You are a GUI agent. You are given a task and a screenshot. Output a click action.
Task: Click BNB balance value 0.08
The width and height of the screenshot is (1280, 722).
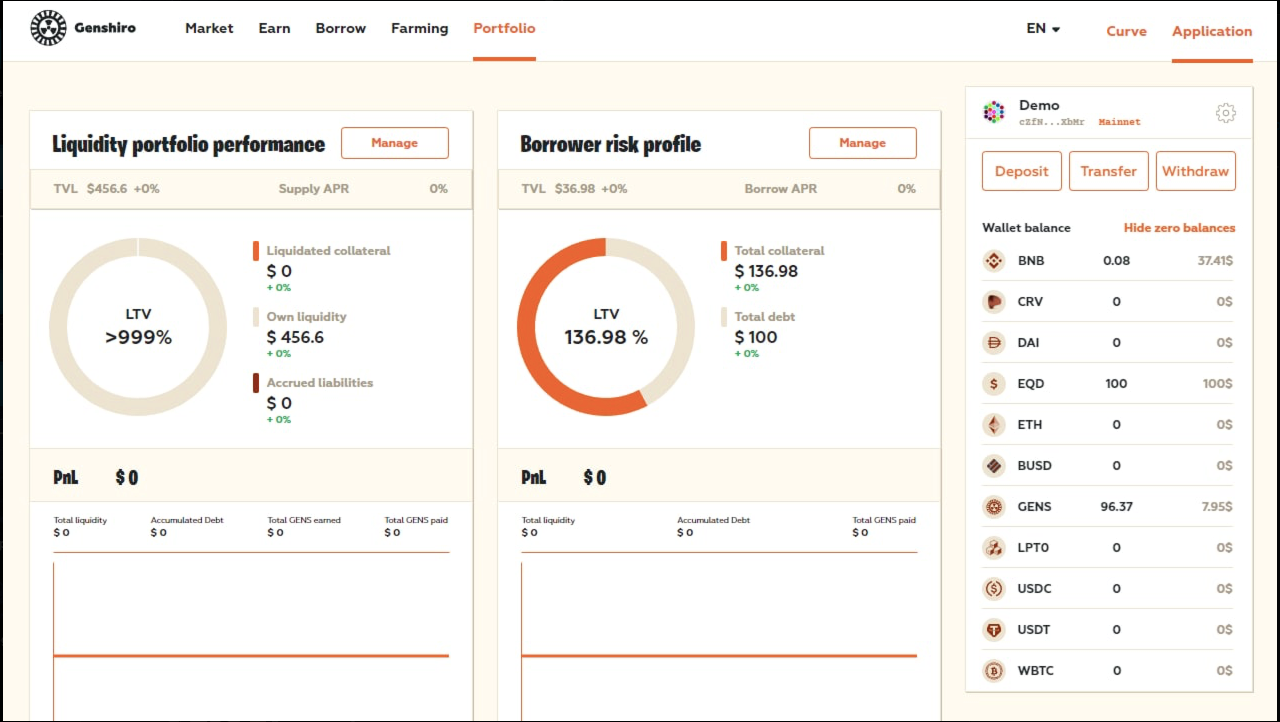(1116, 261)
